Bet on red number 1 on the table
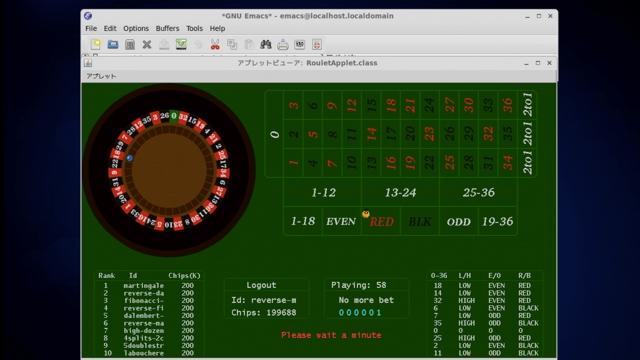The height and width of the screenshot is (360, 640). pyautogui.click(x=293, y=162)
